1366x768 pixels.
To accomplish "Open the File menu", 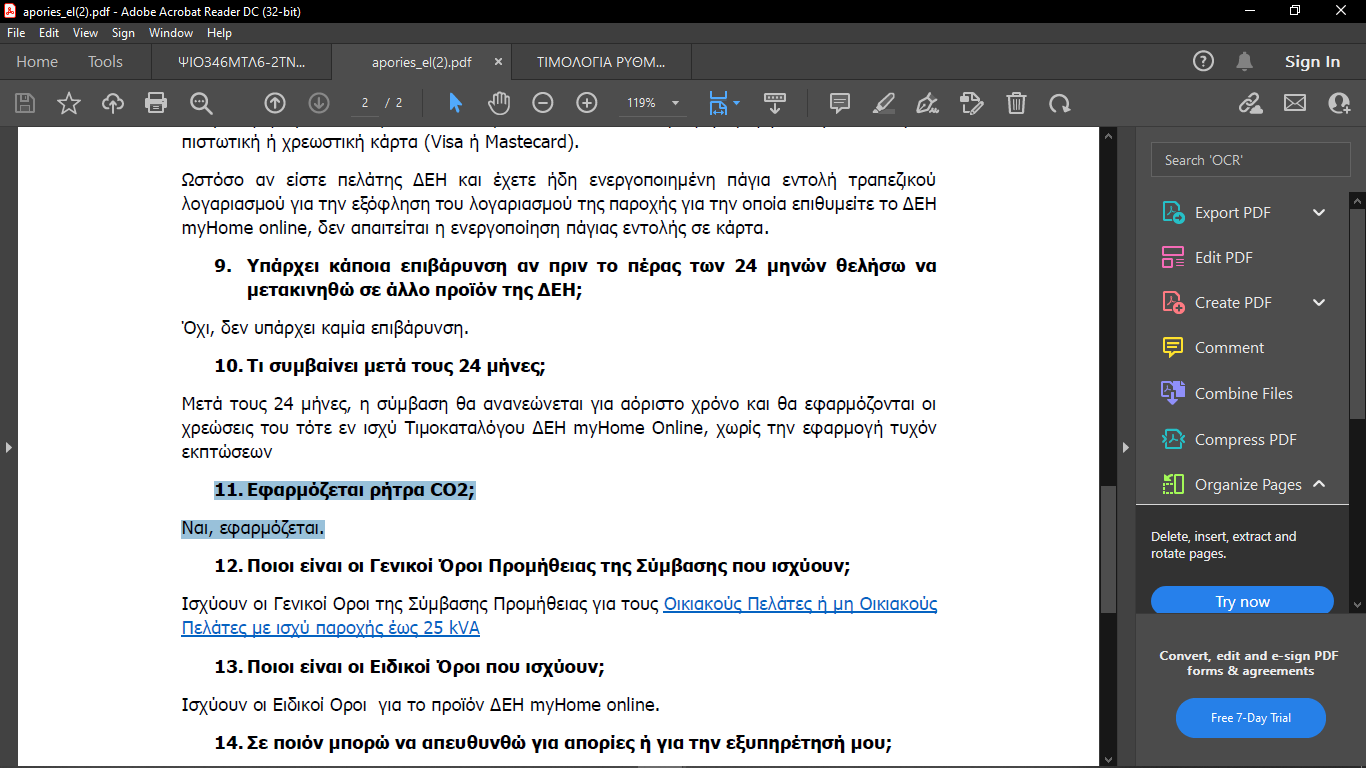I will pyautogui.click(x=16, y=33).
